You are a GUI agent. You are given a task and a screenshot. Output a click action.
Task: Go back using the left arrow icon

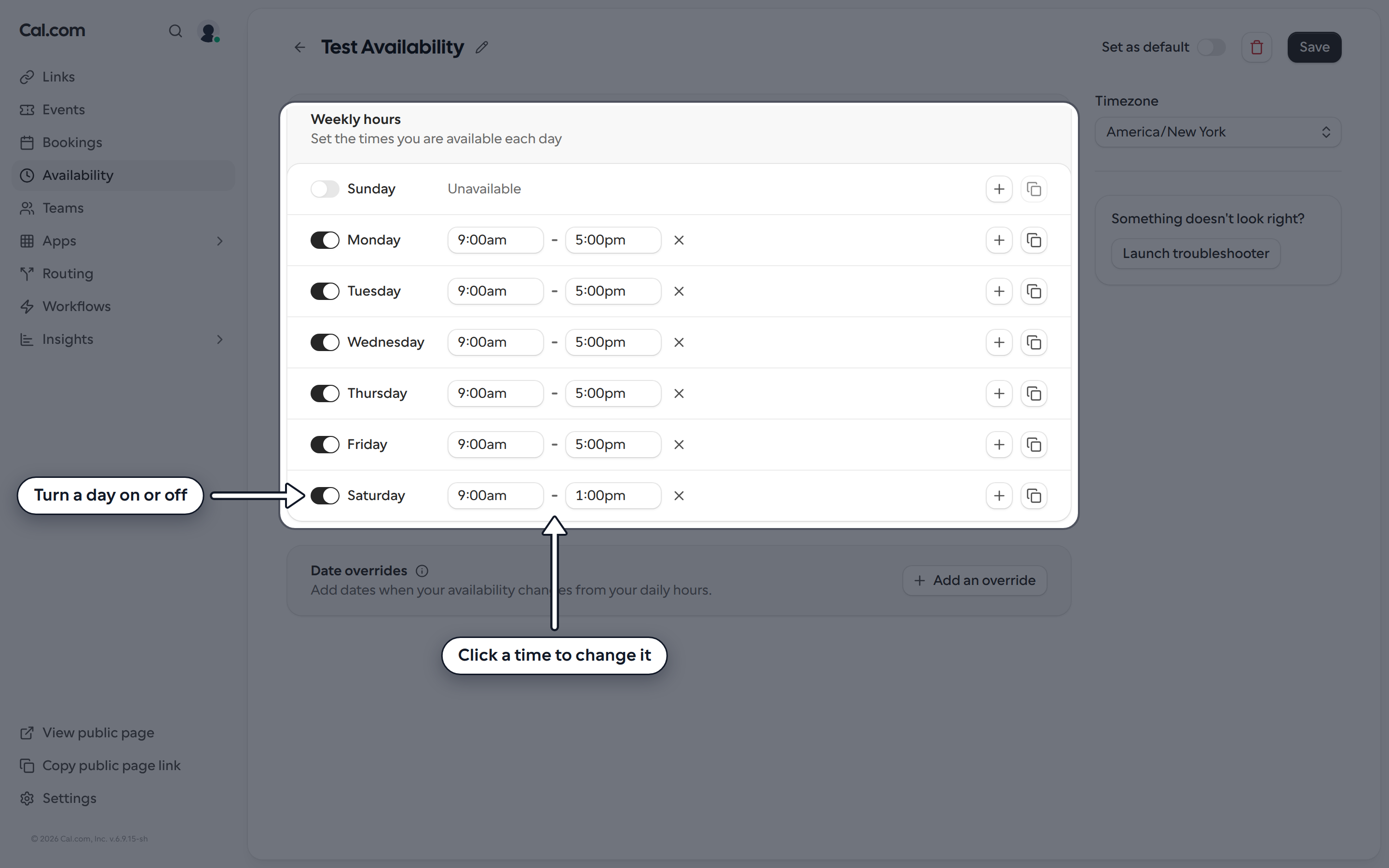point(300,47)
